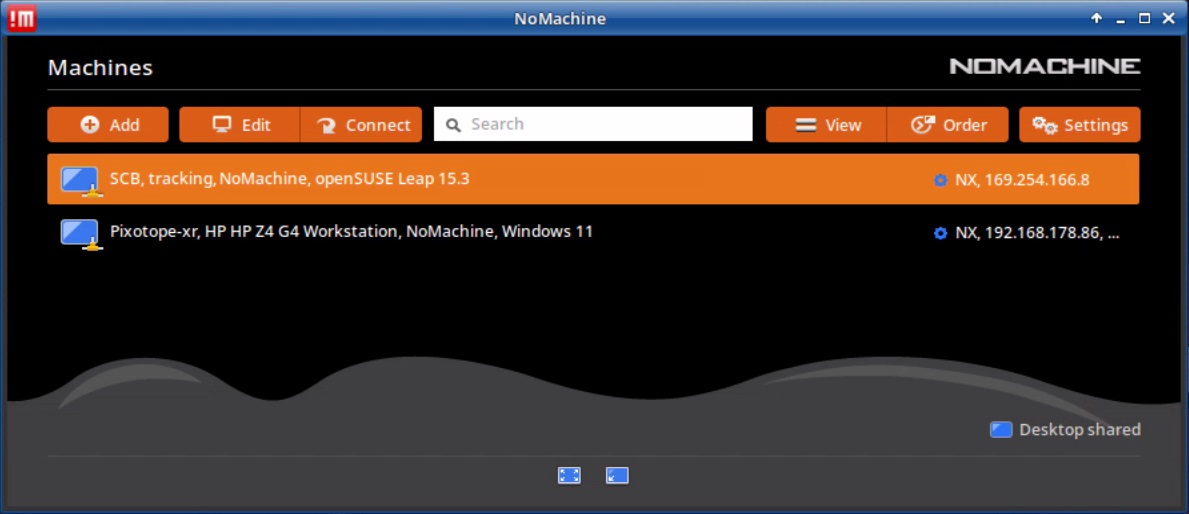Open the Order sorting dropdown
Screen dimensions: 1189x514
(x=948, y=125)
